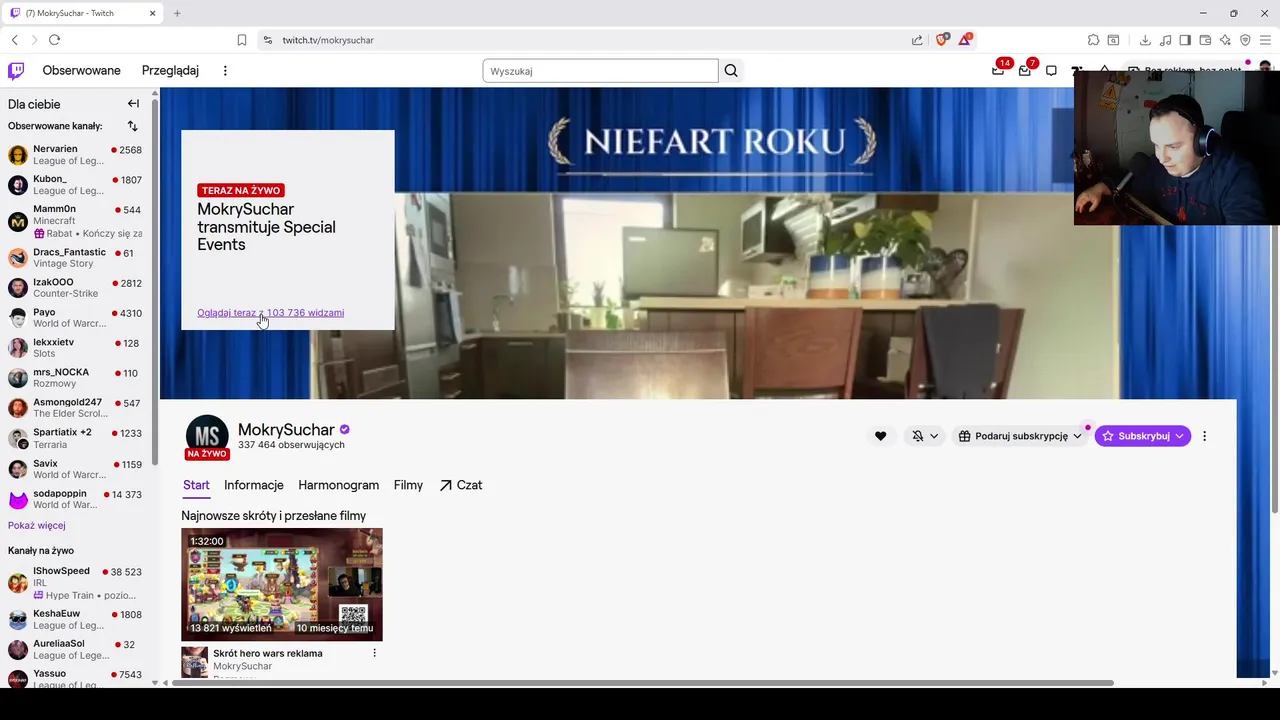This screenshot has width=1280, height=720.
Task: Click MokrySuchar uploader link under video
Action: point(242,666)
